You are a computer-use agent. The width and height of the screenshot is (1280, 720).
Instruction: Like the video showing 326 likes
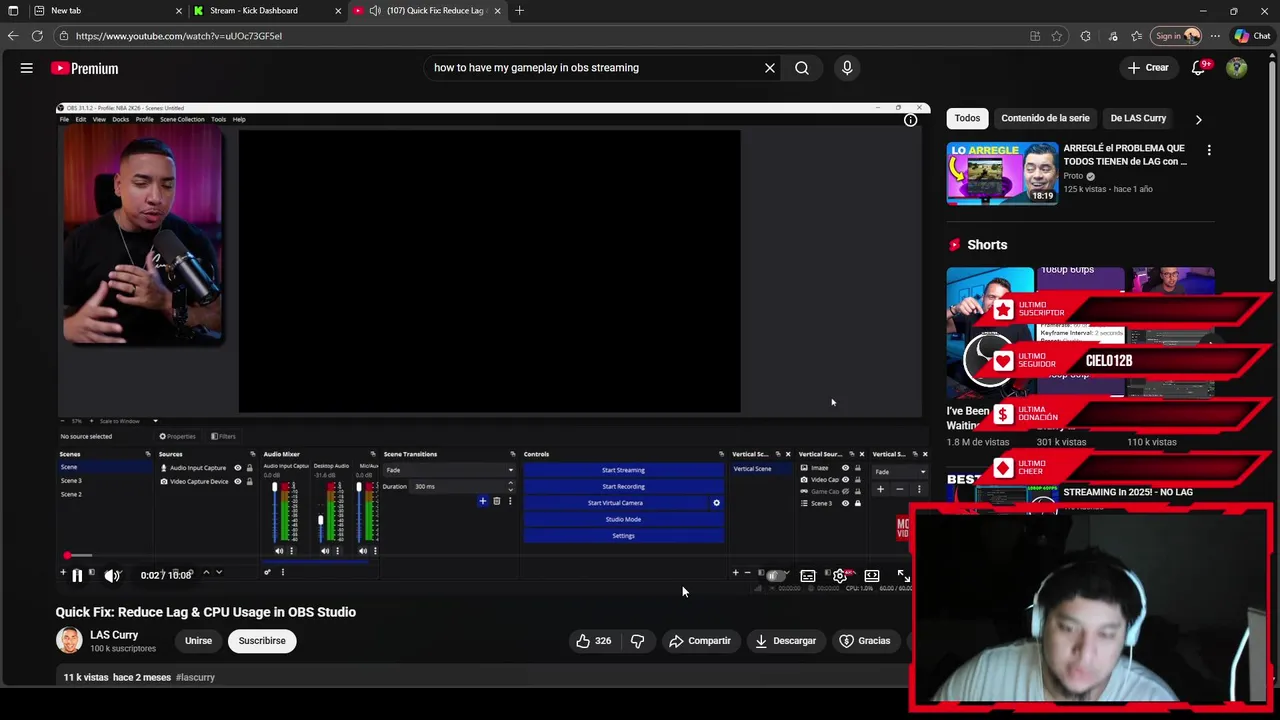[x=593, y=641]
